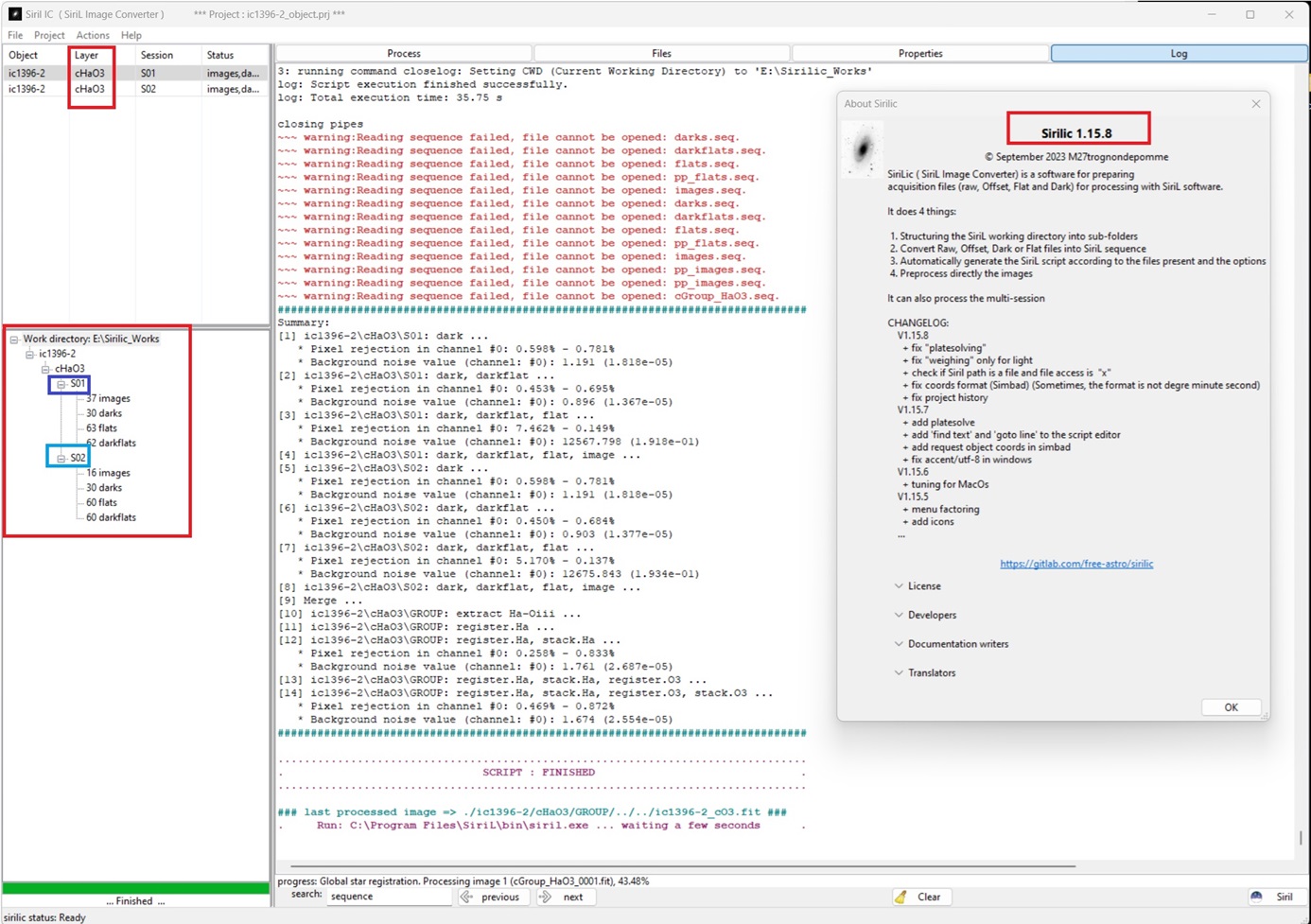Collapse the S01 session tree node
Screen dimensions: 1311x924
pyautogui.click(x=61, y=384)
